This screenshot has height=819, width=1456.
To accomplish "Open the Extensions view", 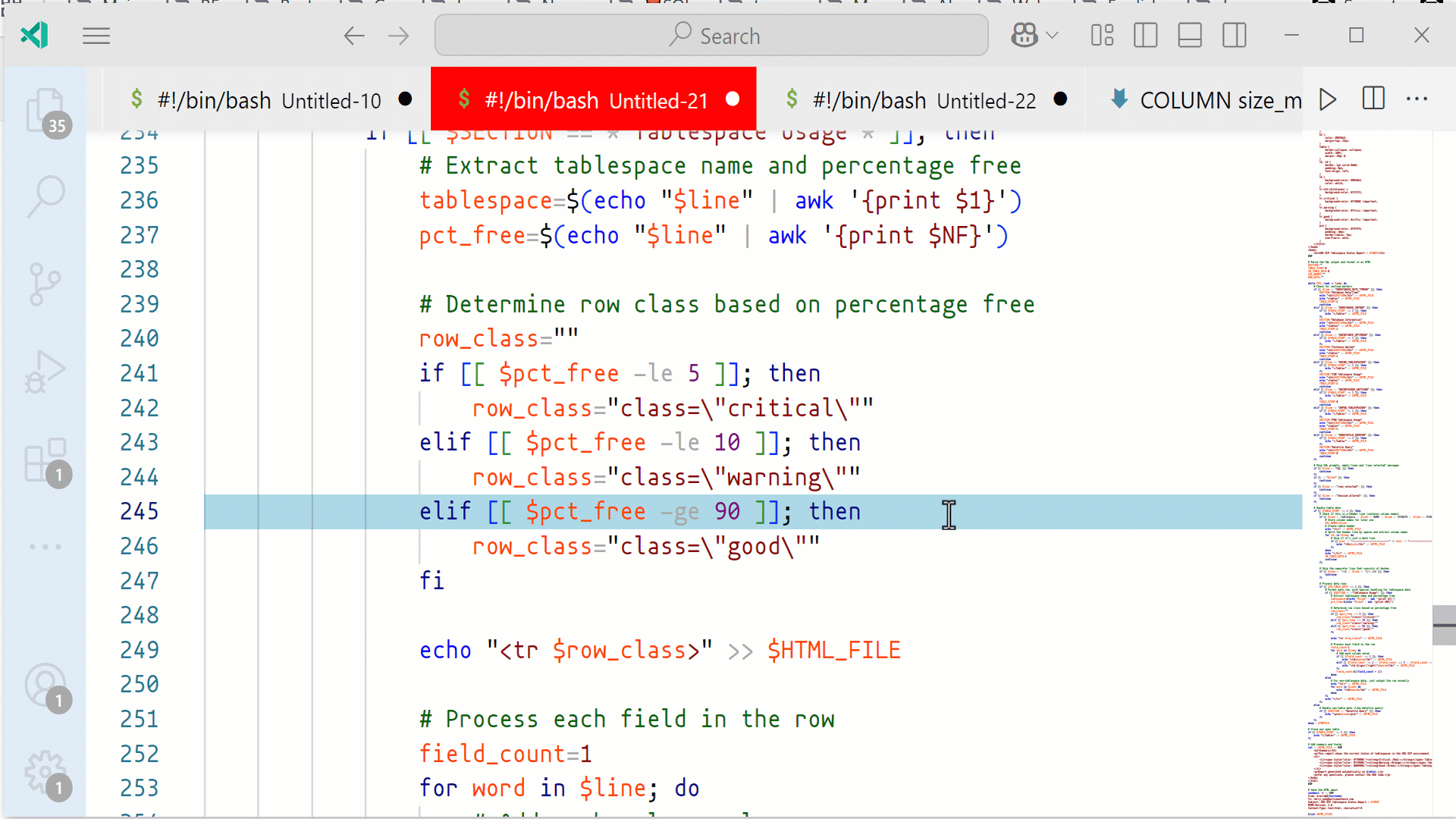I will click(45, 460).
